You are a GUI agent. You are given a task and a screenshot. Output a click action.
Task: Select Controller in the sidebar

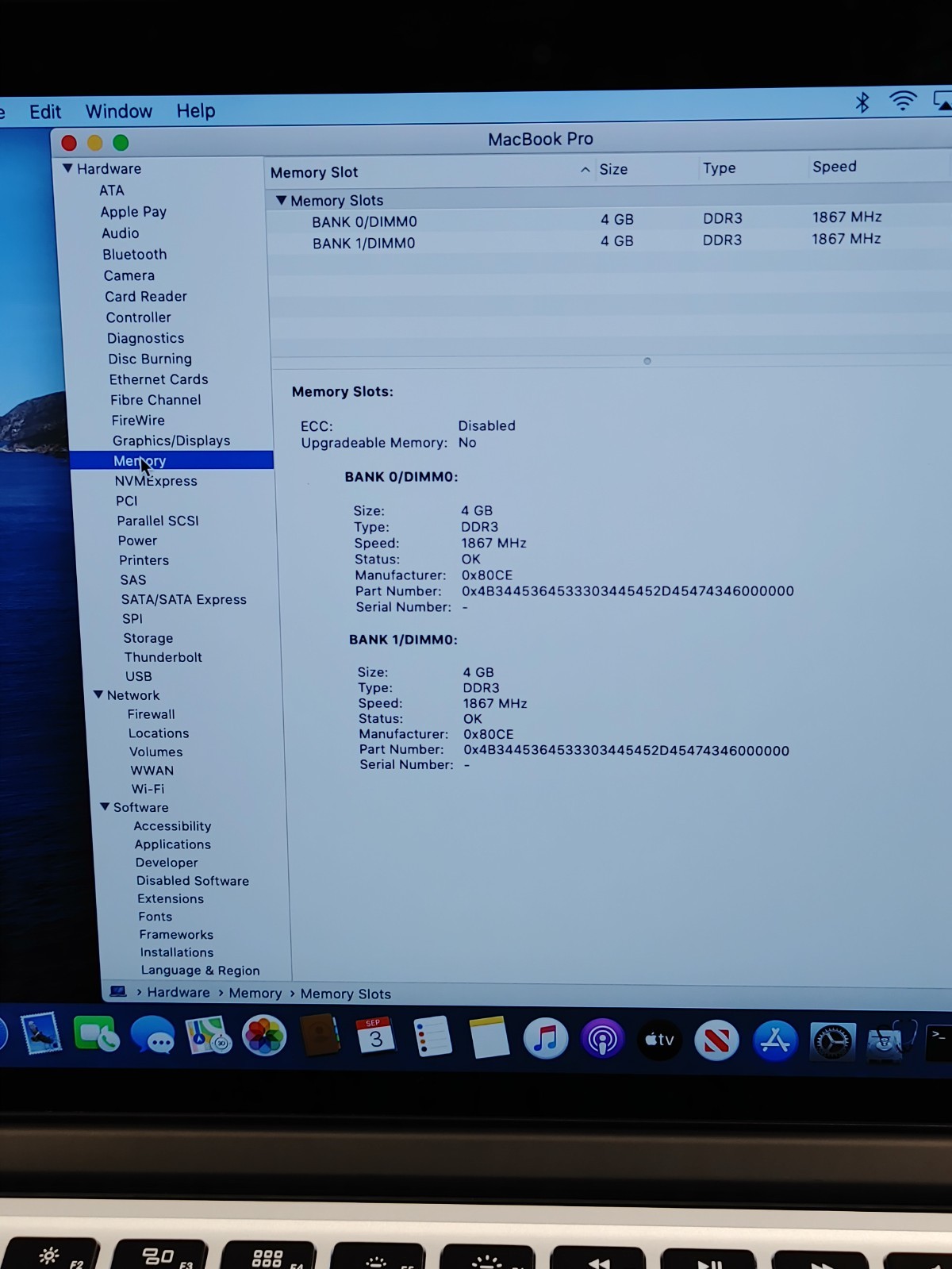click(x=139, y=317)
